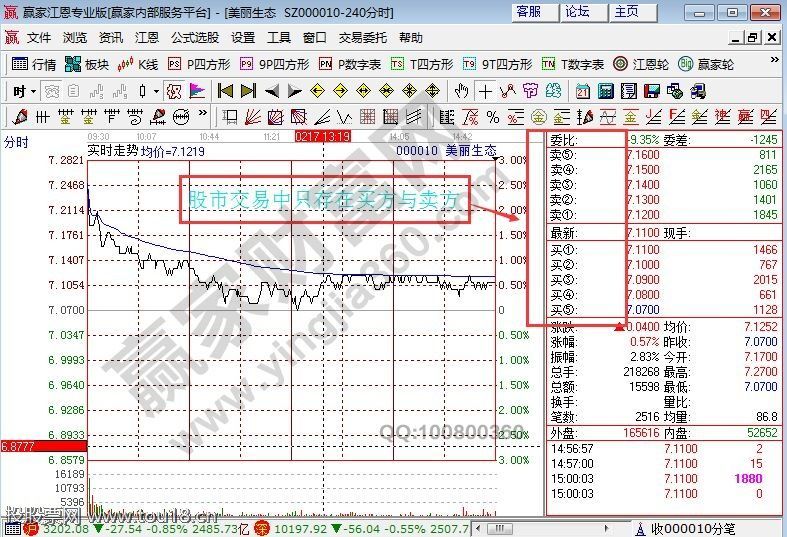787x537 pixels.
Task: Select the hand pan tool
Action: click(x=461, y=91)
